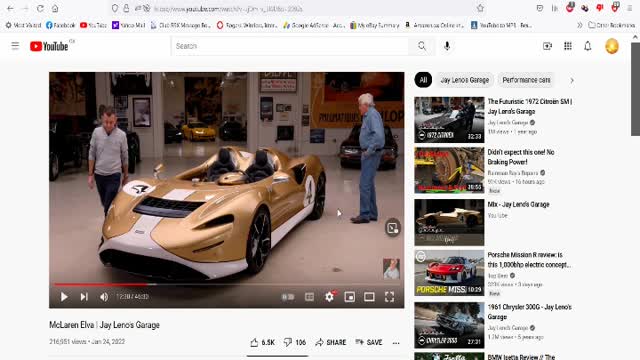The image size is (640, 360).
Task: Click the site shield tracking protection icon
Action: tap(115, 8)
